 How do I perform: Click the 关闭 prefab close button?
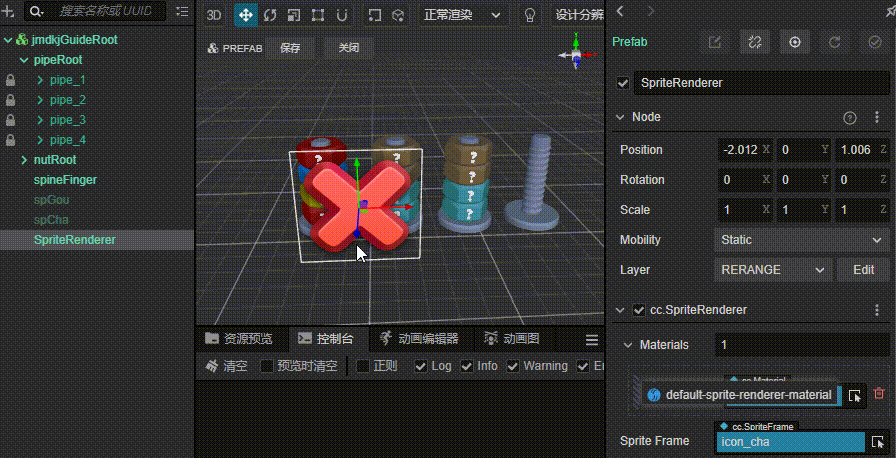click(349, 48)
